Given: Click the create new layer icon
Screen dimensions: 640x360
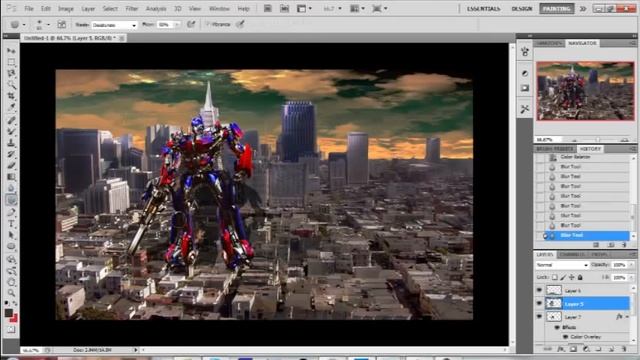Looking at the screenshot, I should click(611, 349).
